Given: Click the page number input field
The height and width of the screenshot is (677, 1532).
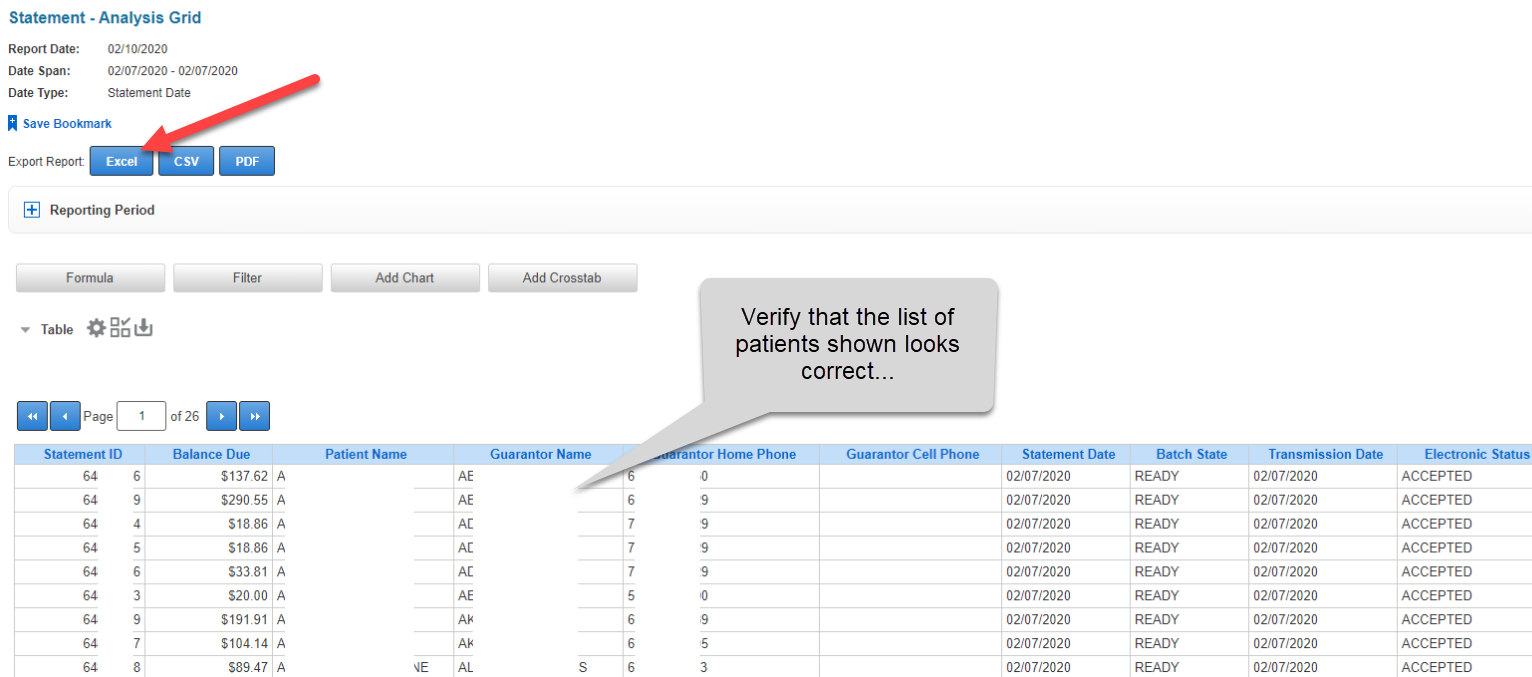Looking at the screenshot, I should pyautogui.click(x=141, y=416).
